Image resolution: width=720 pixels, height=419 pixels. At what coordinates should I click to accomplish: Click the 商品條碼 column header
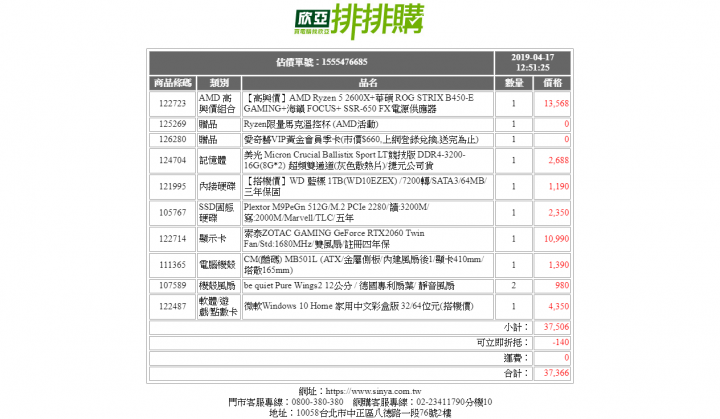click(173, 83)
